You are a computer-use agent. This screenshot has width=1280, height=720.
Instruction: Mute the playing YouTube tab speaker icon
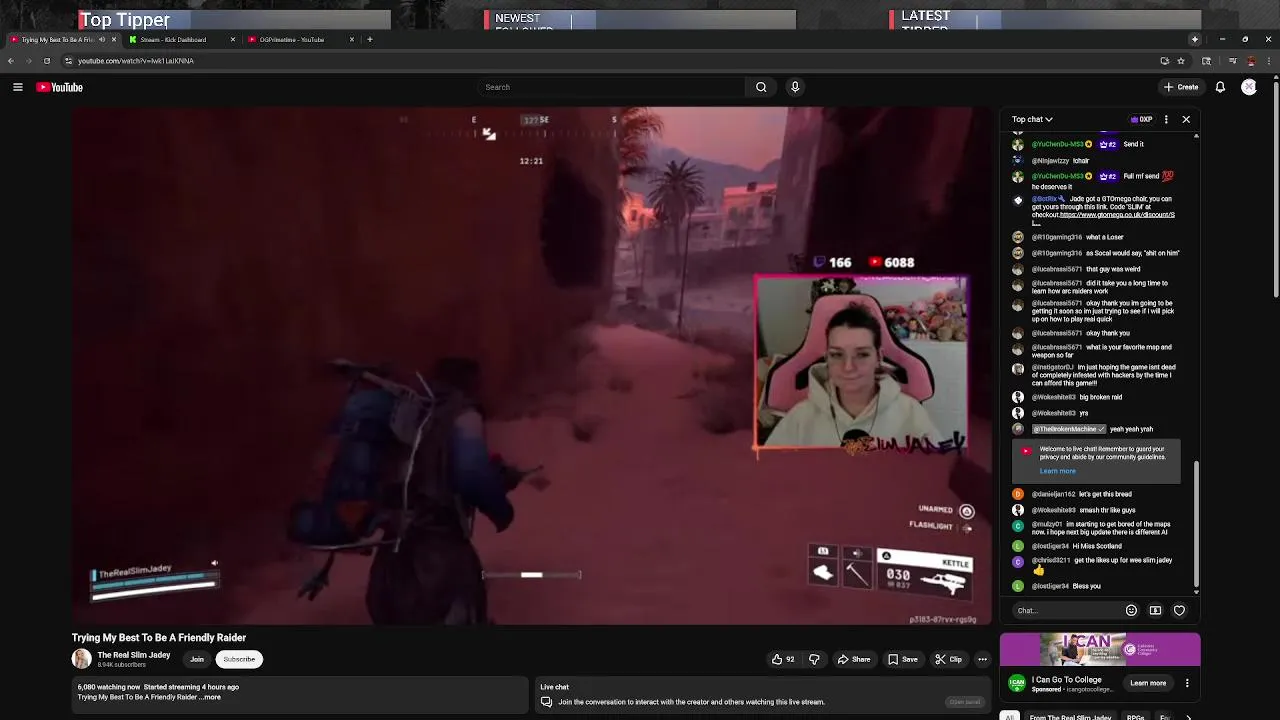pos(101,40)
